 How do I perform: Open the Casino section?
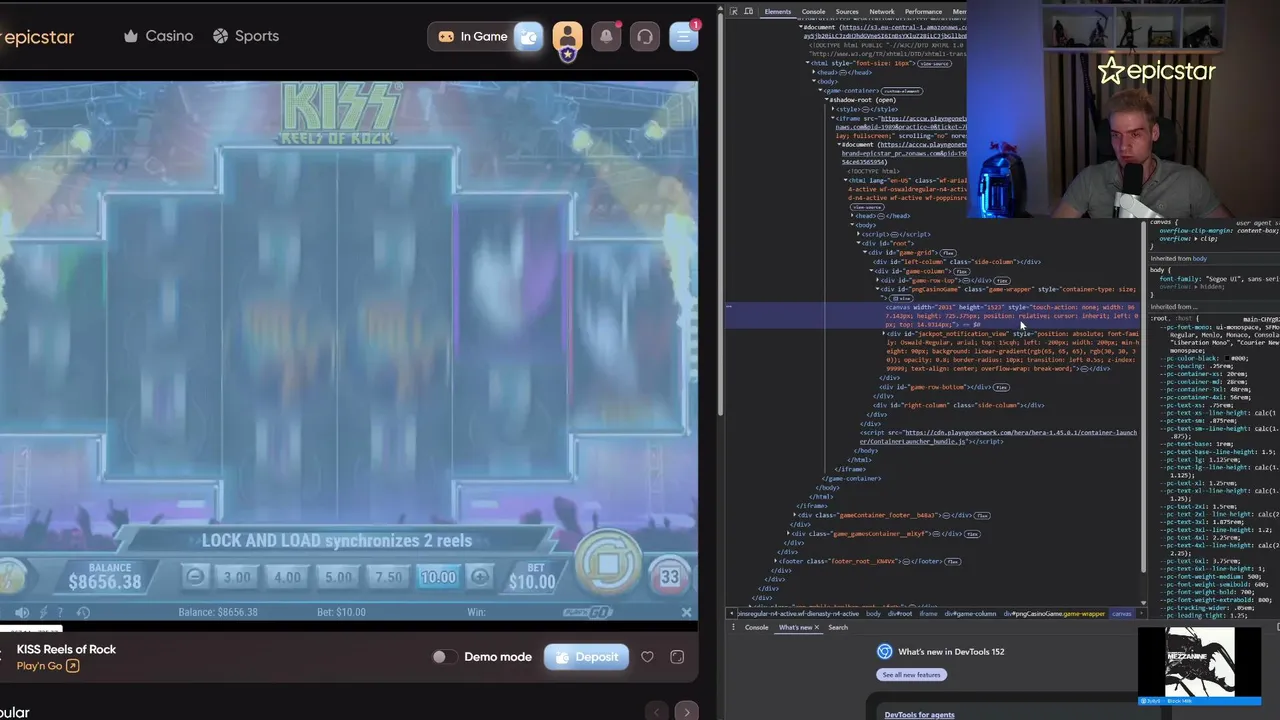coord(158,36)
